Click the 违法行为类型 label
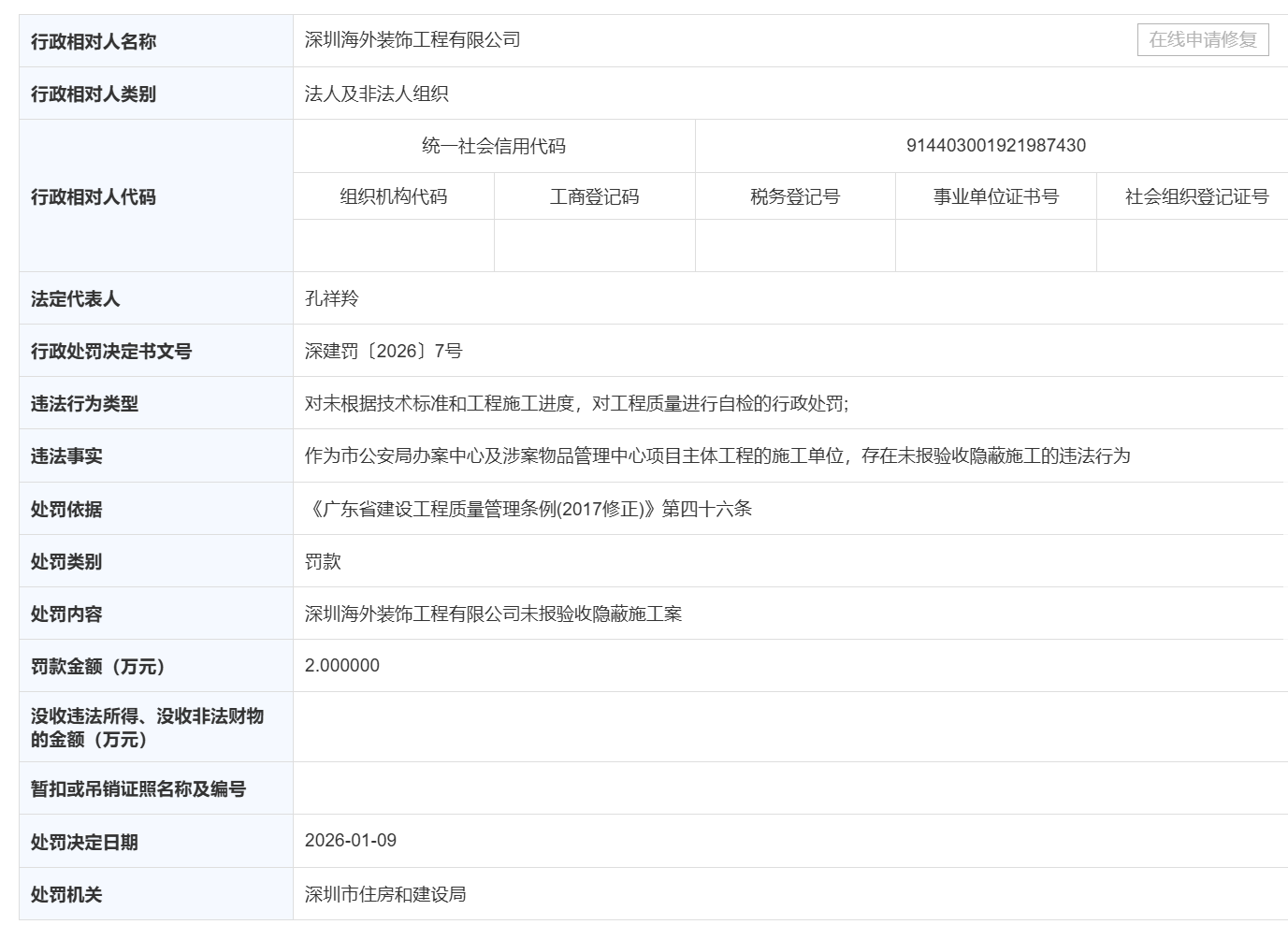 (x=85, y=404)
